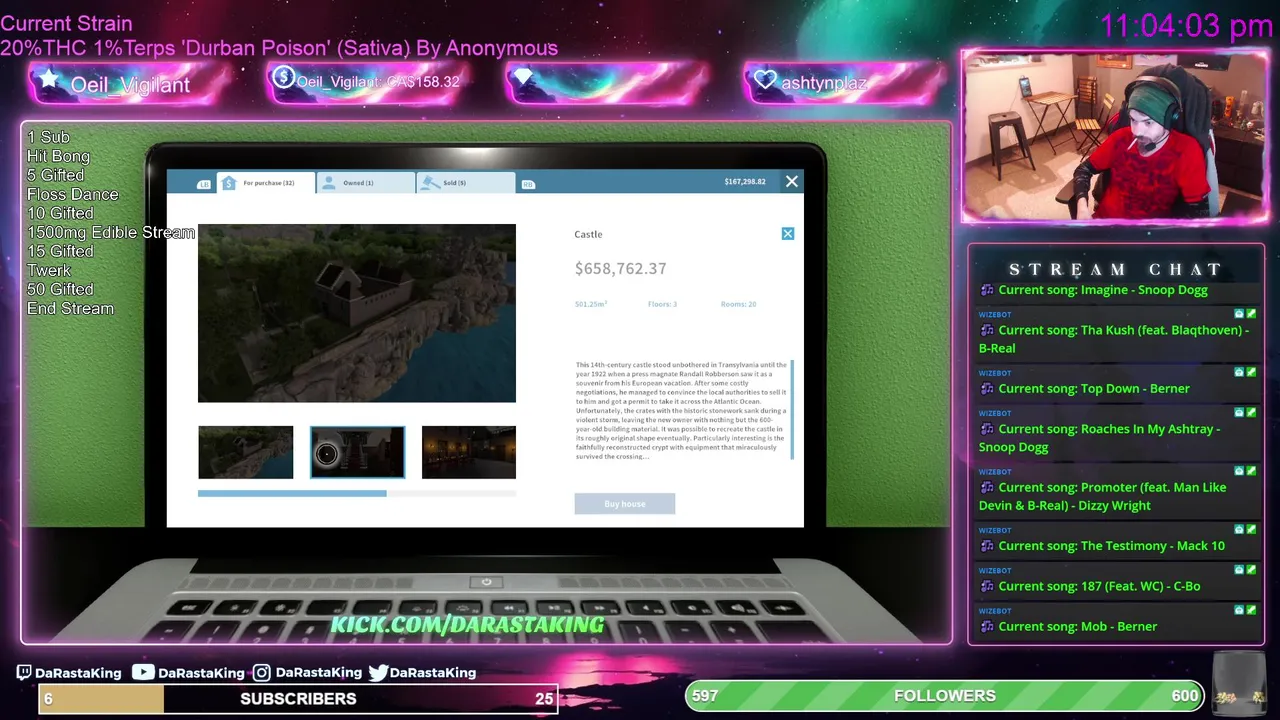The image size is (1280, 720).
Task: Select the highlighted staircase interior thumbnail
Action: pyautogui.click(x=357, y=452)
